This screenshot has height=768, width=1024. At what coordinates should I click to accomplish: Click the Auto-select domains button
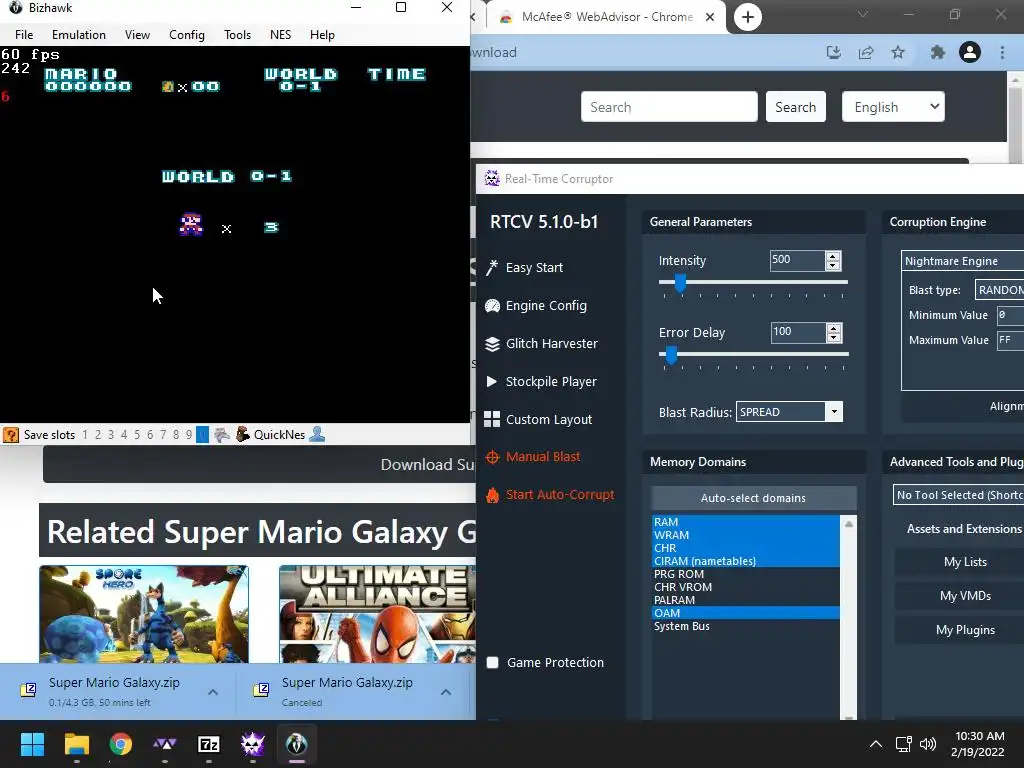754,498
